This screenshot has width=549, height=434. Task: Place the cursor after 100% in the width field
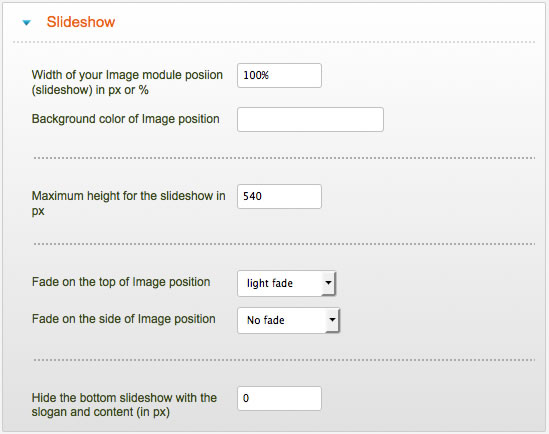point(270,75)
